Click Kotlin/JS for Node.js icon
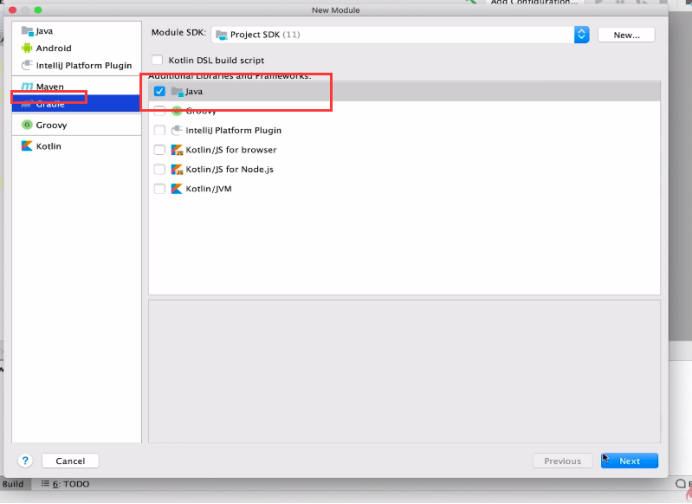Screen dimensions: 692x504 (x=177, y=169)
